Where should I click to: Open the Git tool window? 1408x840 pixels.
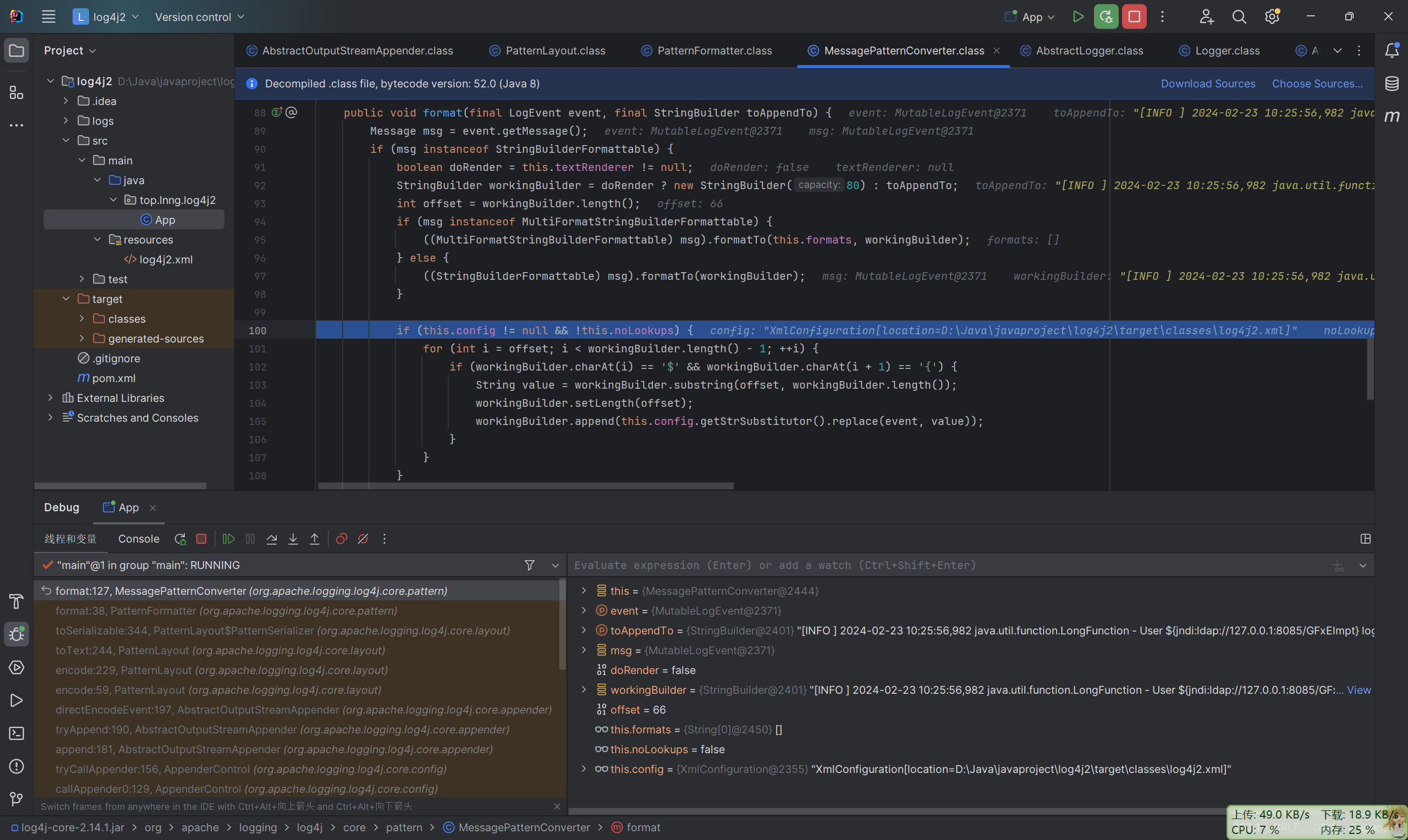coord(16,799)
